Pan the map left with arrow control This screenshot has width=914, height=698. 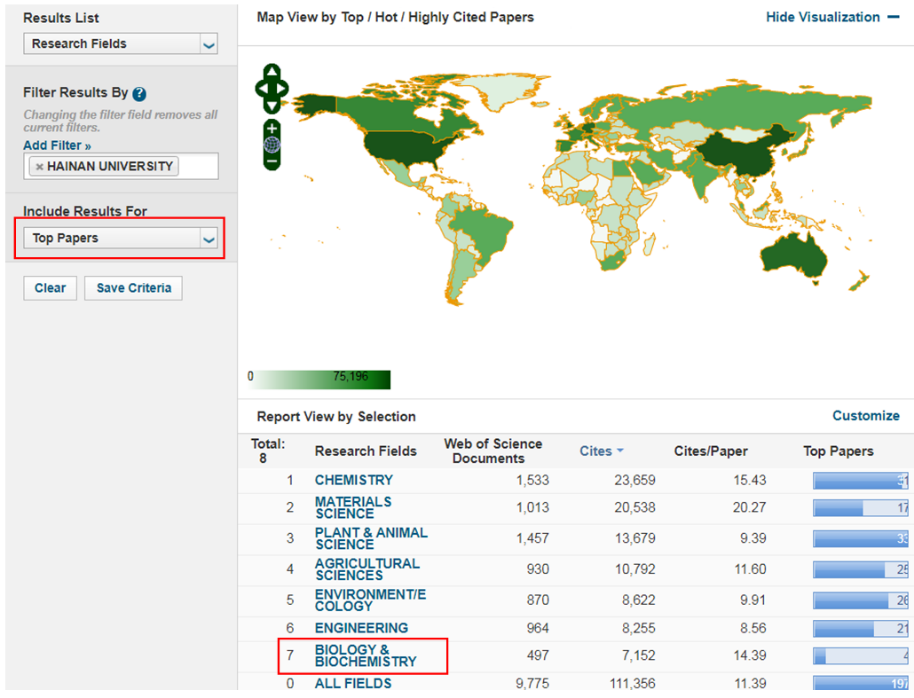click(x=260, y=89)
